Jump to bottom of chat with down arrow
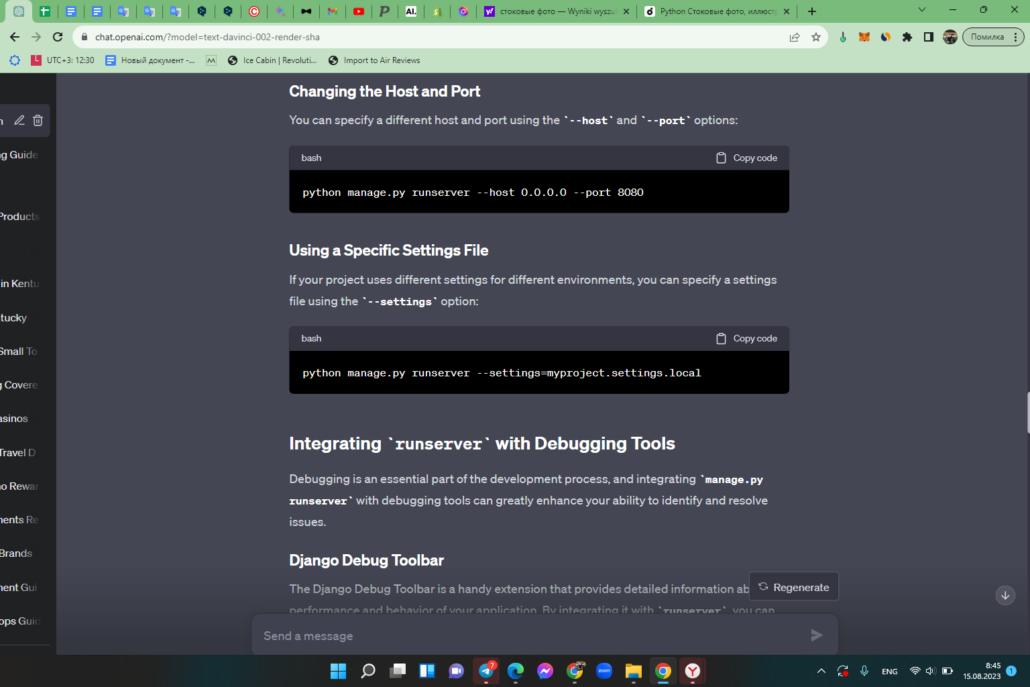The image size is (1030, 687). point(1005,595)
